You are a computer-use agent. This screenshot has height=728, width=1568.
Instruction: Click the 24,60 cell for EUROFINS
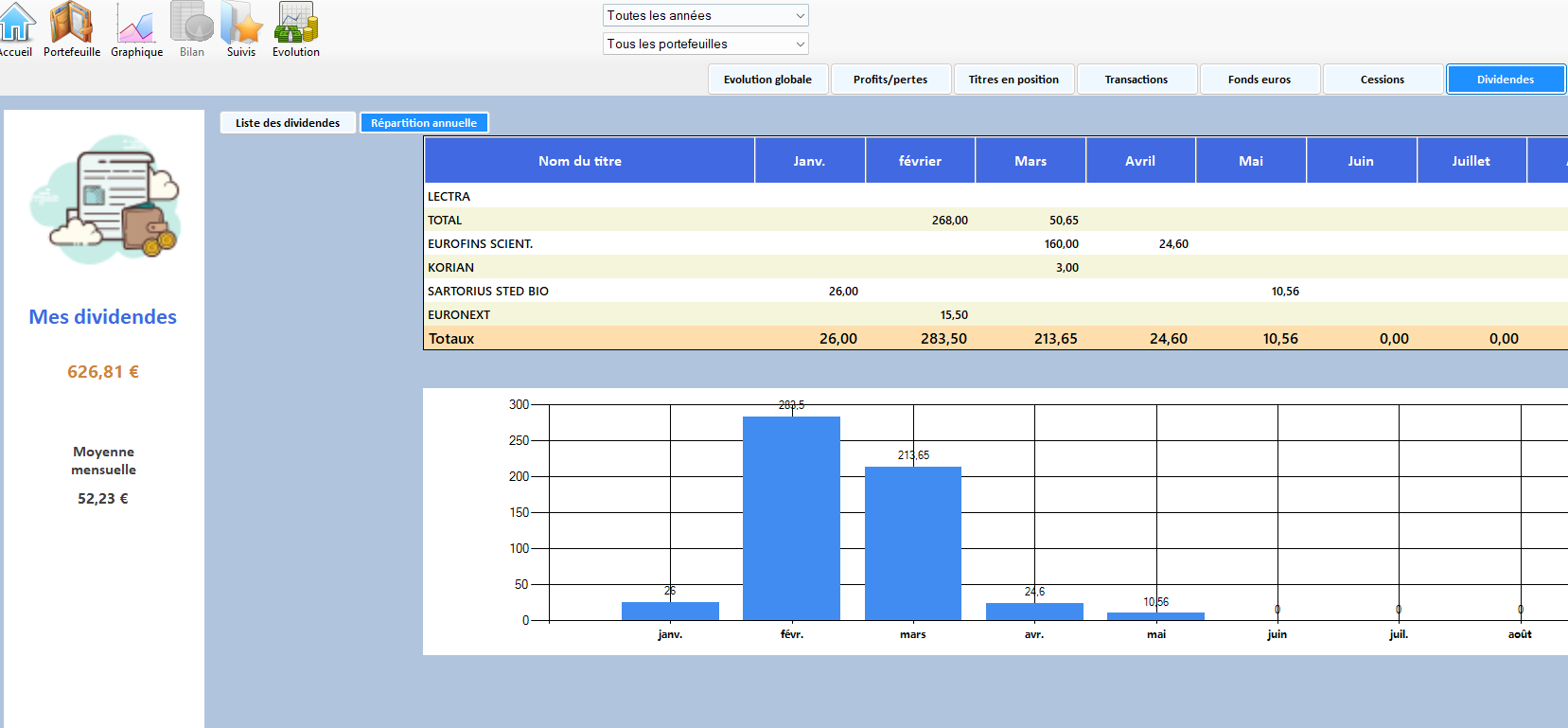coord(1173,243)
